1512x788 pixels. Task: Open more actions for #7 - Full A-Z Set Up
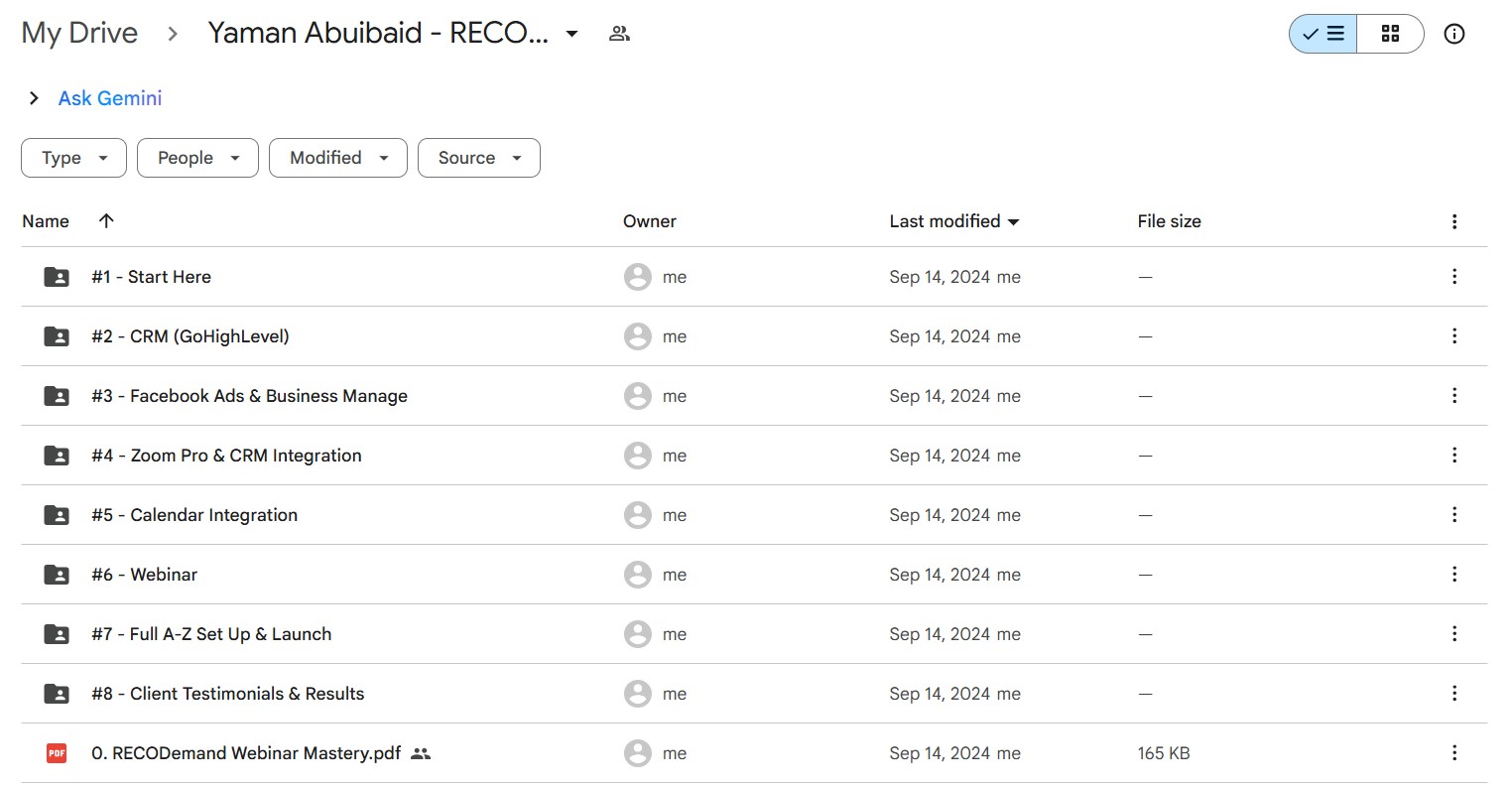(x=1454, y=634)
